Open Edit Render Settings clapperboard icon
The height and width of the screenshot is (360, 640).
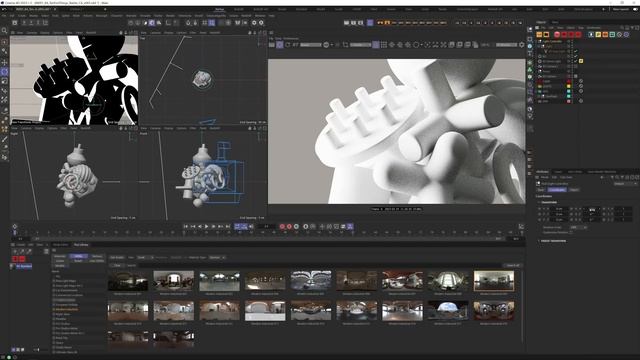point(360,23)
